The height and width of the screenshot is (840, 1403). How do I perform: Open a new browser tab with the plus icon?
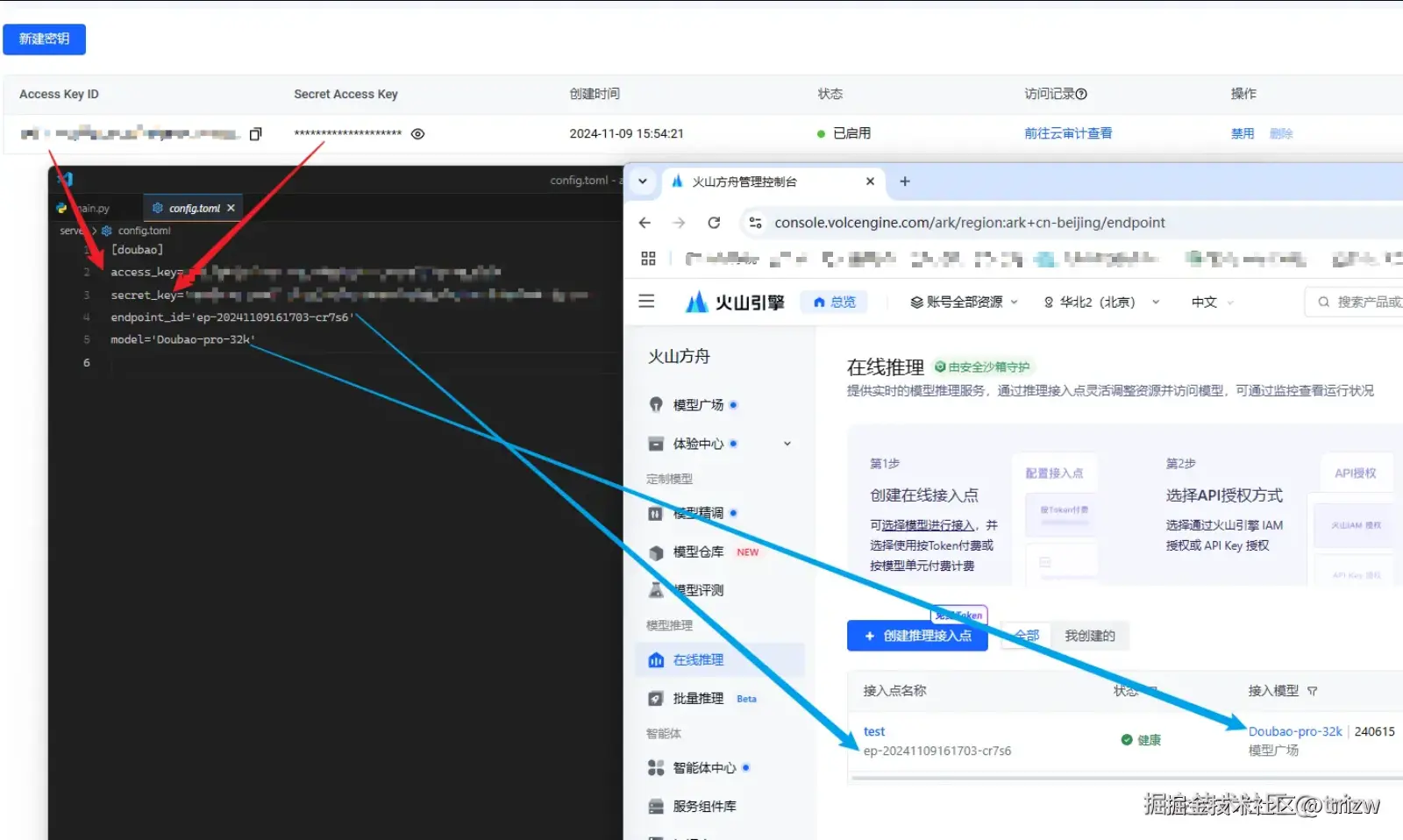coord(905,182)
